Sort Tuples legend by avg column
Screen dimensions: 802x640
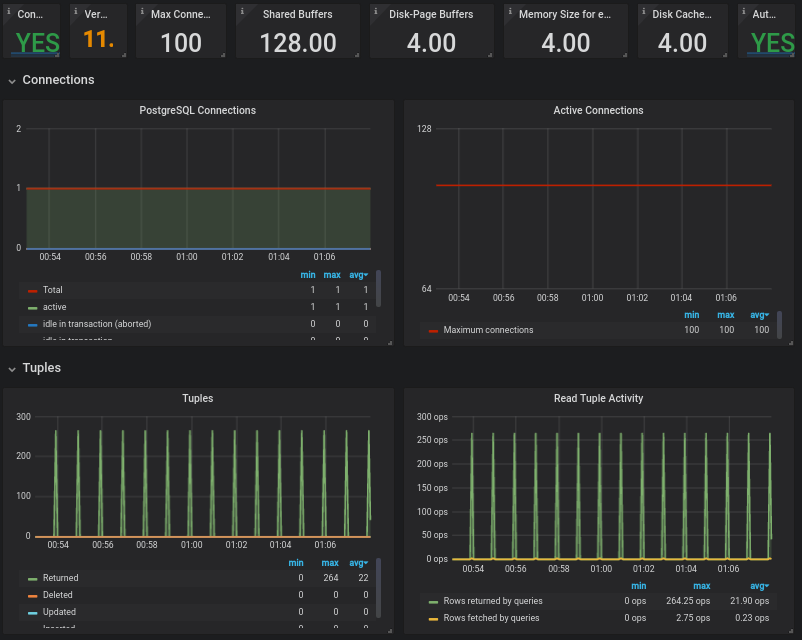pyautogui.click(x=358, y=563)
